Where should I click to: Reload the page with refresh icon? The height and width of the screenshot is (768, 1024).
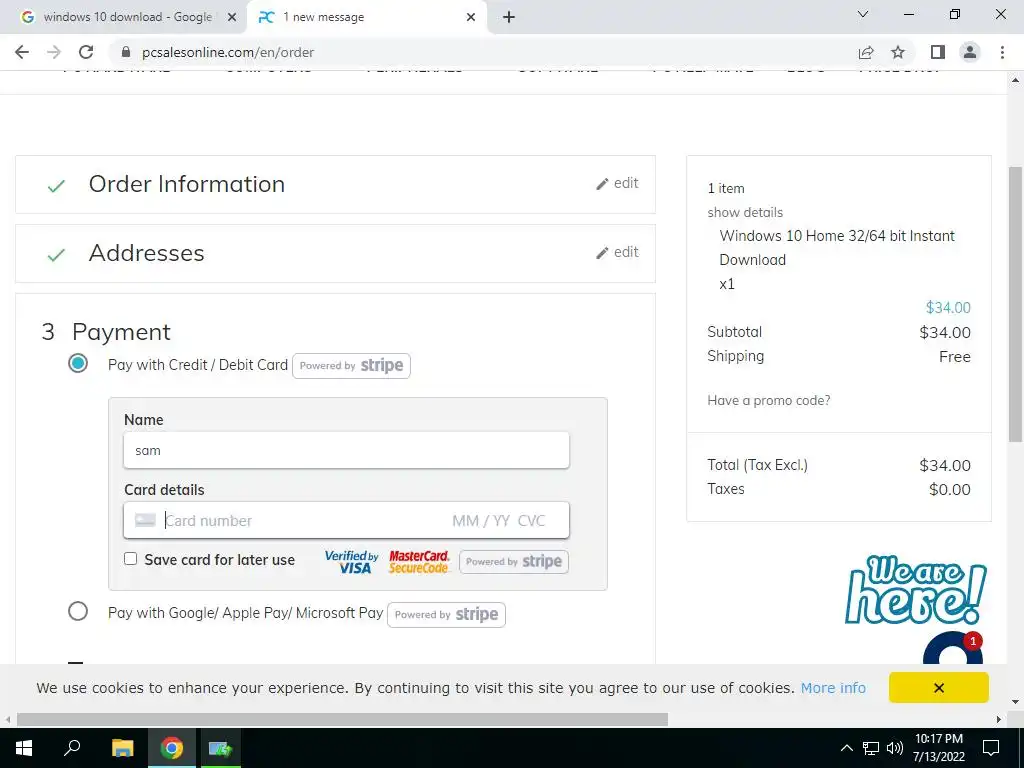pyautogui.click(x=86, y=52)
